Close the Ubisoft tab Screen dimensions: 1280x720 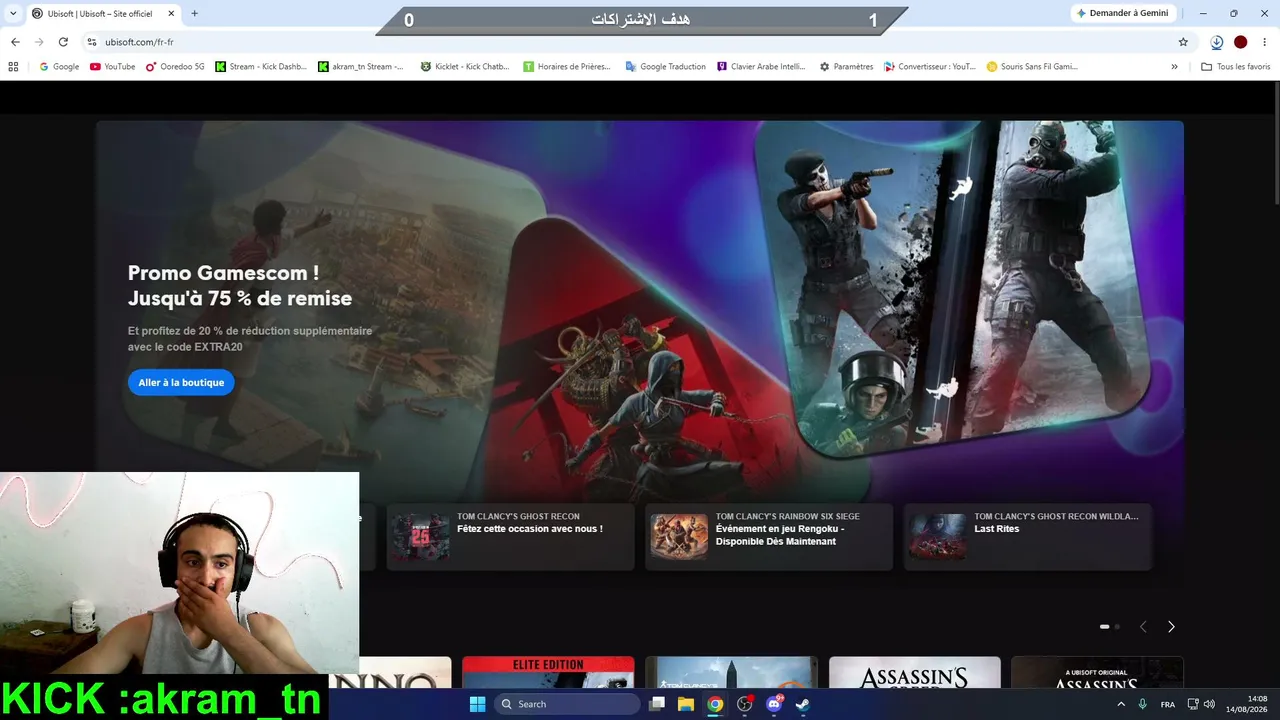[x=171, y=13]
